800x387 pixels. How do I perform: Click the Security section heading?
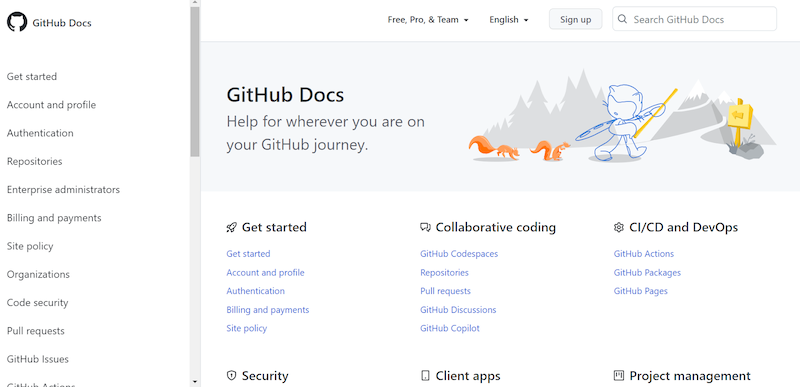(x=265, y=376)
